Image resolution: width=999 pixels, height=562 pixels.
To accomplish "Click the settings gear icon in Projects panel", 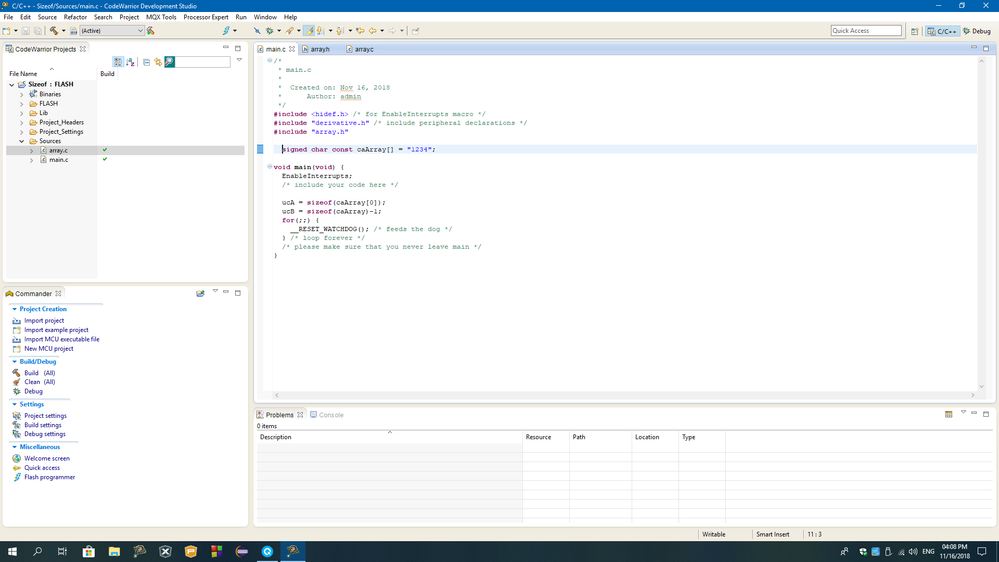I will pos(158,62).
